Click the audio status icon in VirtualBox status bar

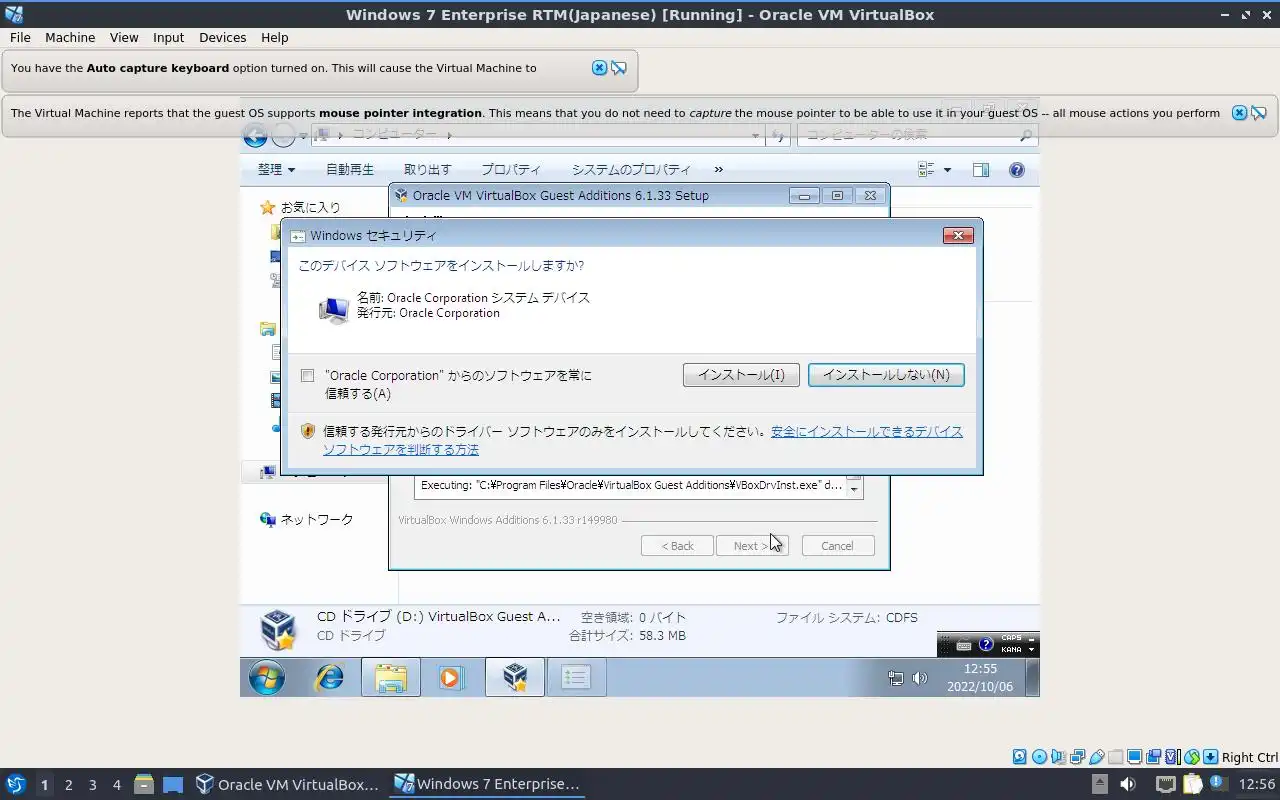(1058, 757)
